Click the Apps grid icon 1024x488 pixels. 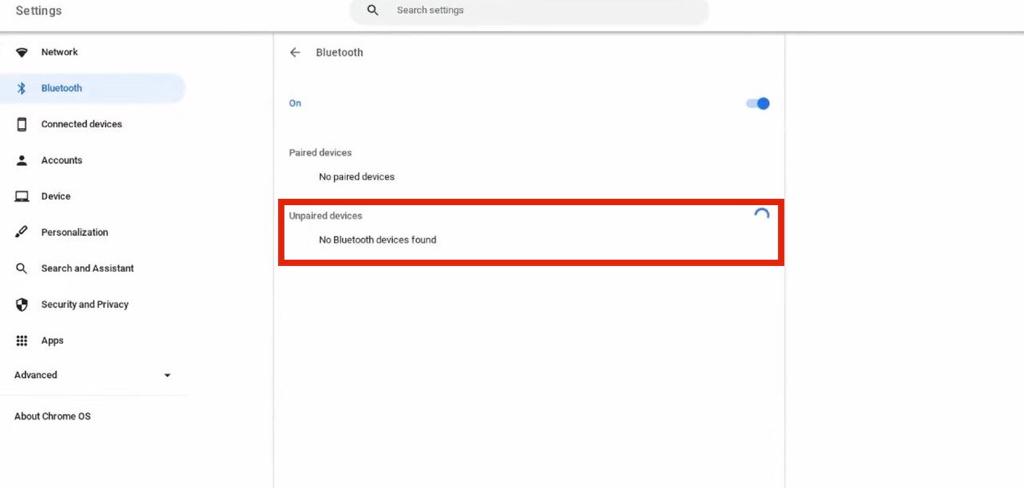point(22,340)
